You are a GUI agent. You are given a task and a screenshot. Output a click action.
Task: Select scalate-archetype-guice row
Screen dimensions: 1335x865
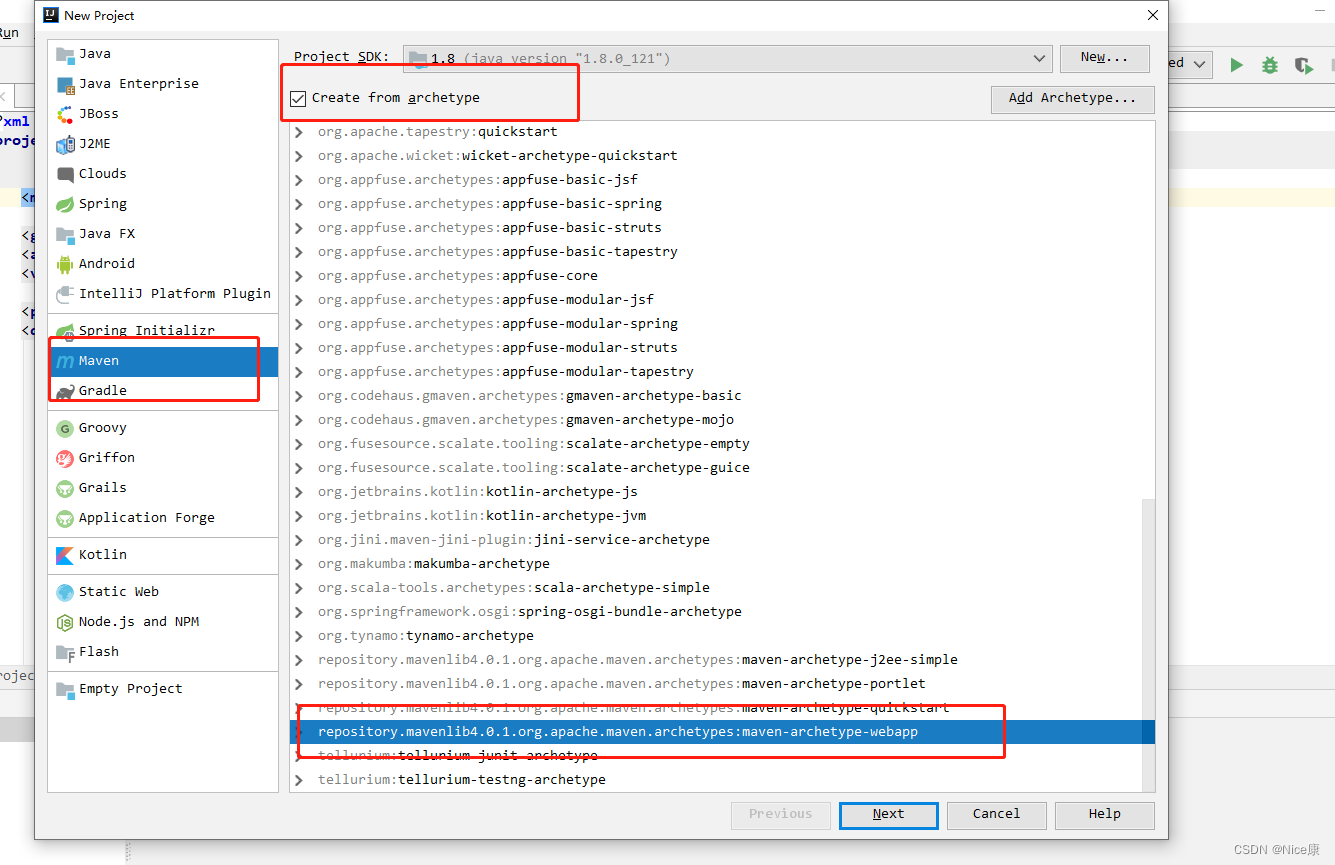[x=716, y=468]
